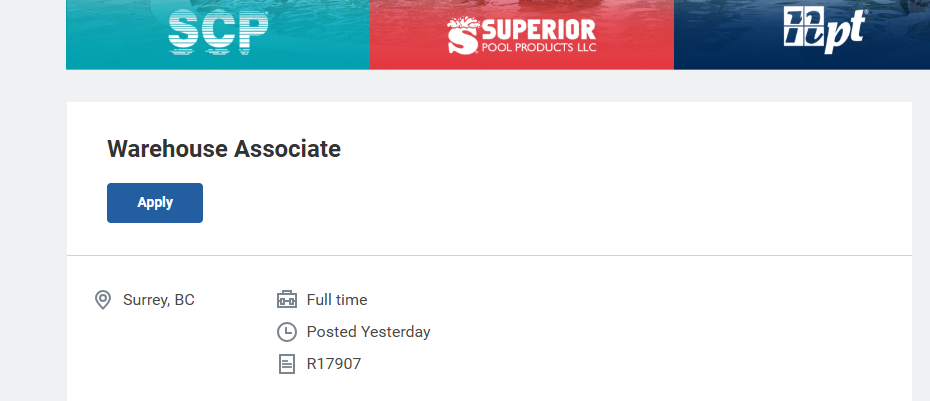Click the POOL PRODUCTS LLC text in the logo
930x401 pixels.
pos(539,47)
